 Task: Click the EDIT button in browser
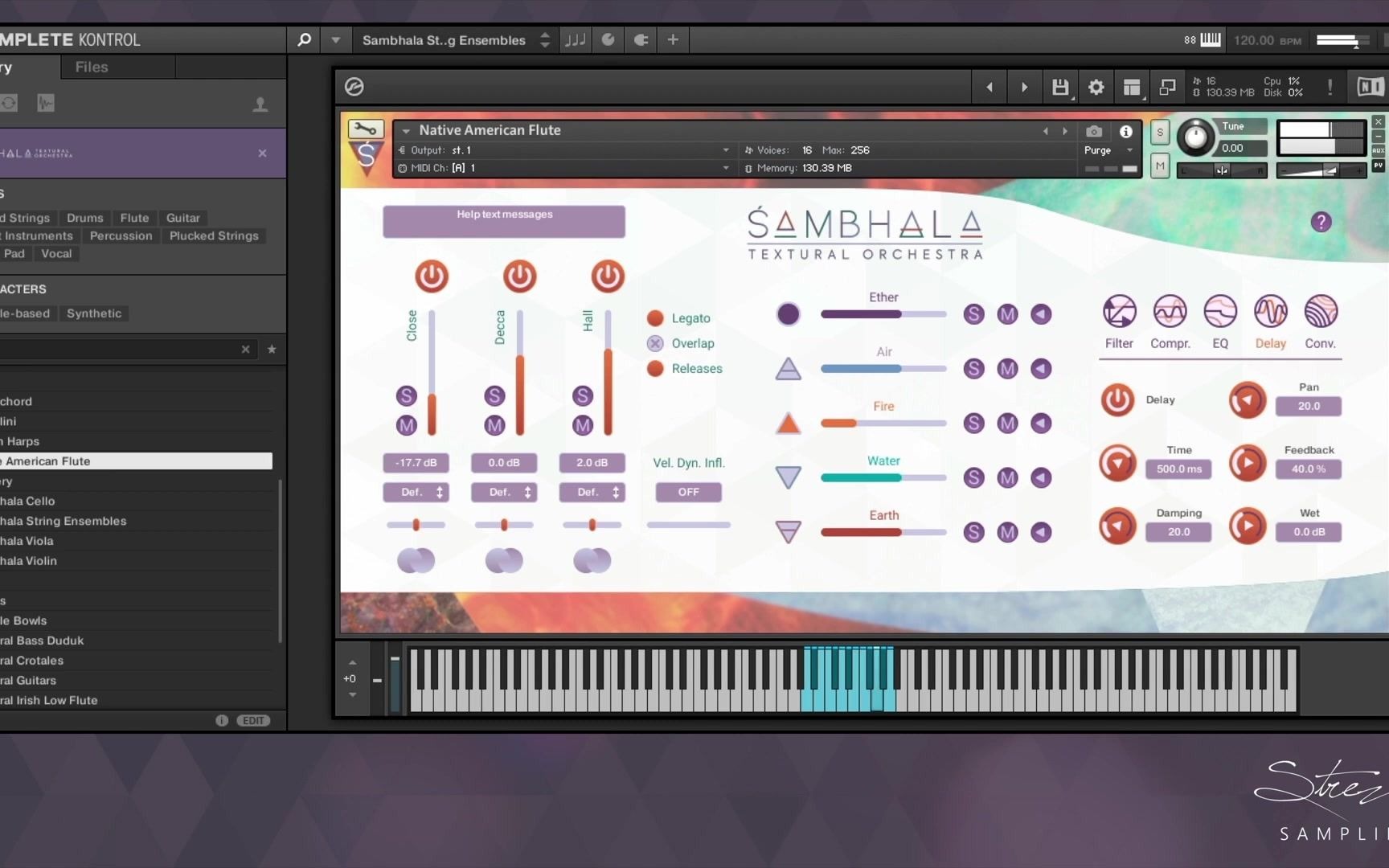click(x=253, y=721)
